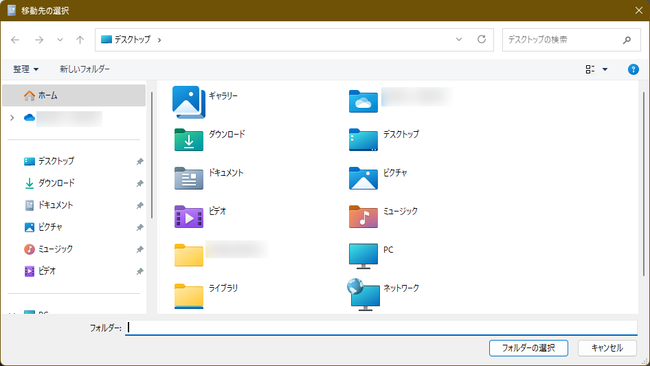Click the pin icon beside ダウンロード
This screenshot has height=366, width=650.
pos(140,183)
